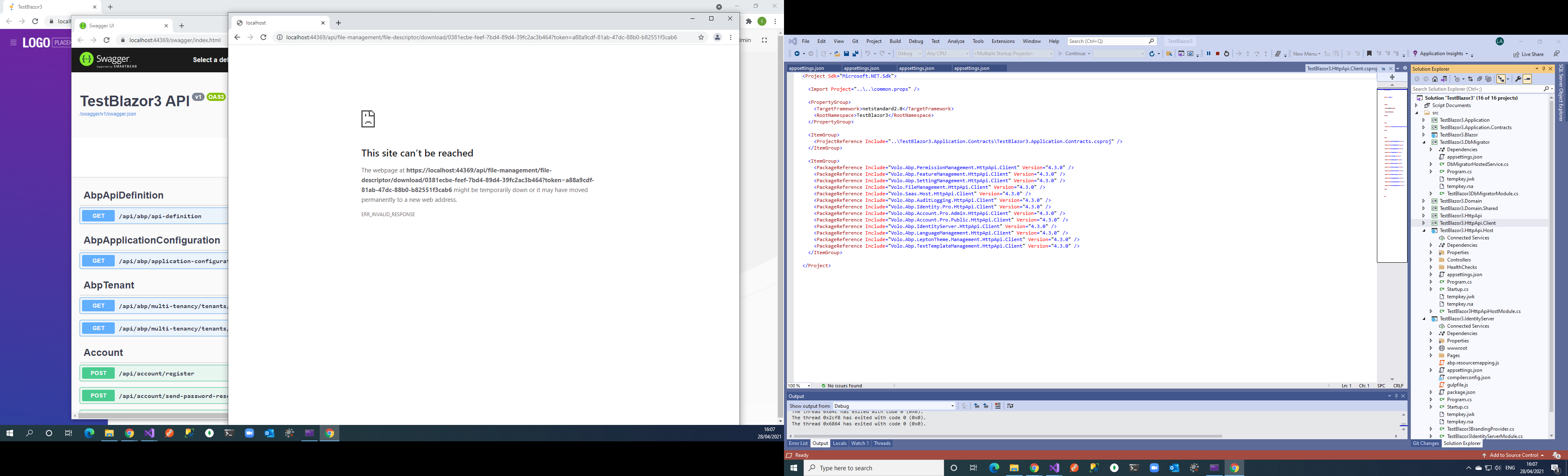Click the Restart debugging icon
The height and width of the screenshot is (476, 1568).
click(x=1227, y=54)
